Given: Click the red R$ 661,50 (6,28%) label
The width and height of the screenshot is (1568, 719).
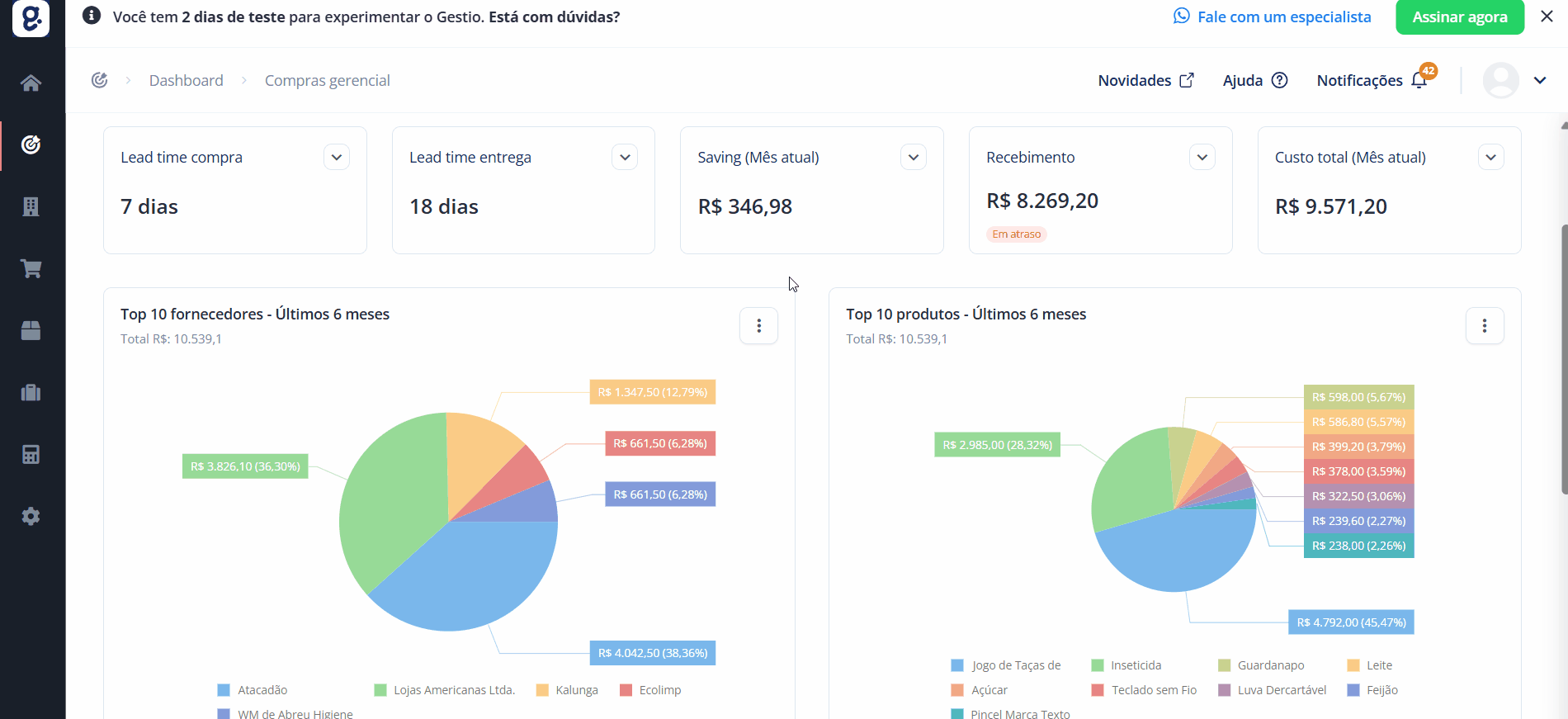Looking at the screenshot, I should tap(660, 443).
